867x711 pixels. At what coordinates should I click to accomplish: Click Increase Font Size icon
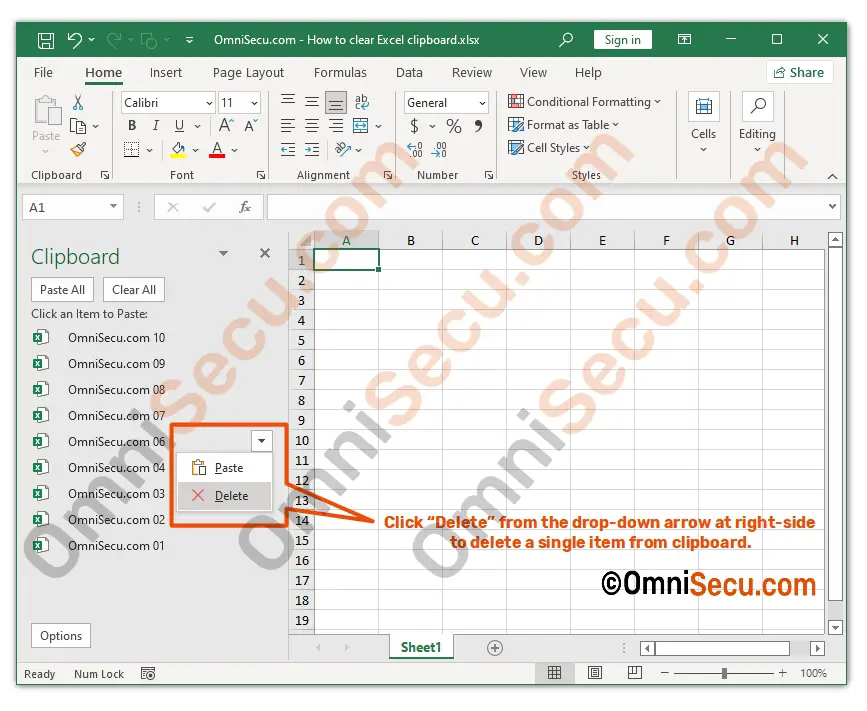[x=226, y=126]
